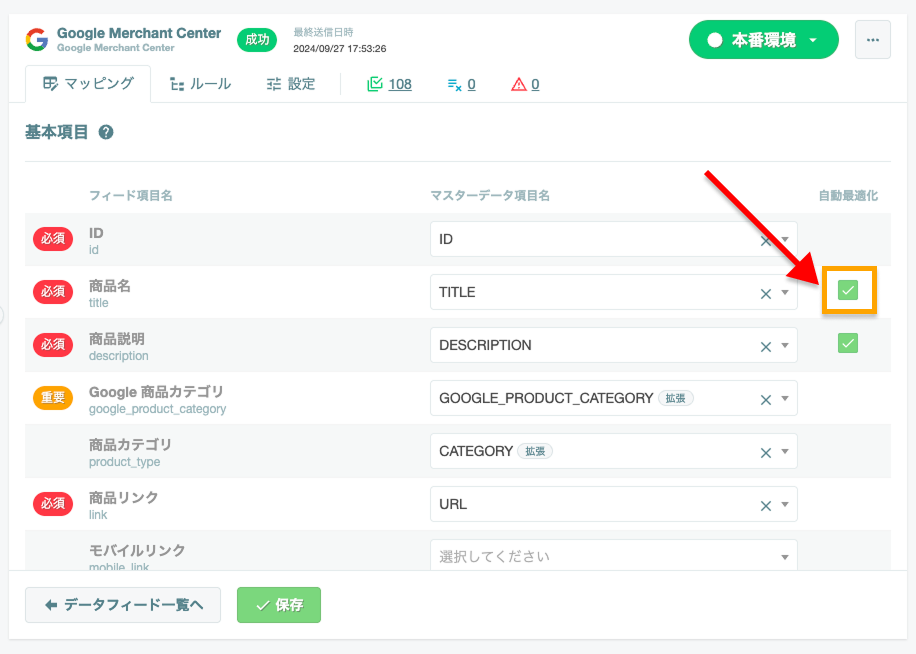Clear the TITLE mapping with X icon
The width and height of the screenshot is (916, 654).
click(766, 294)
